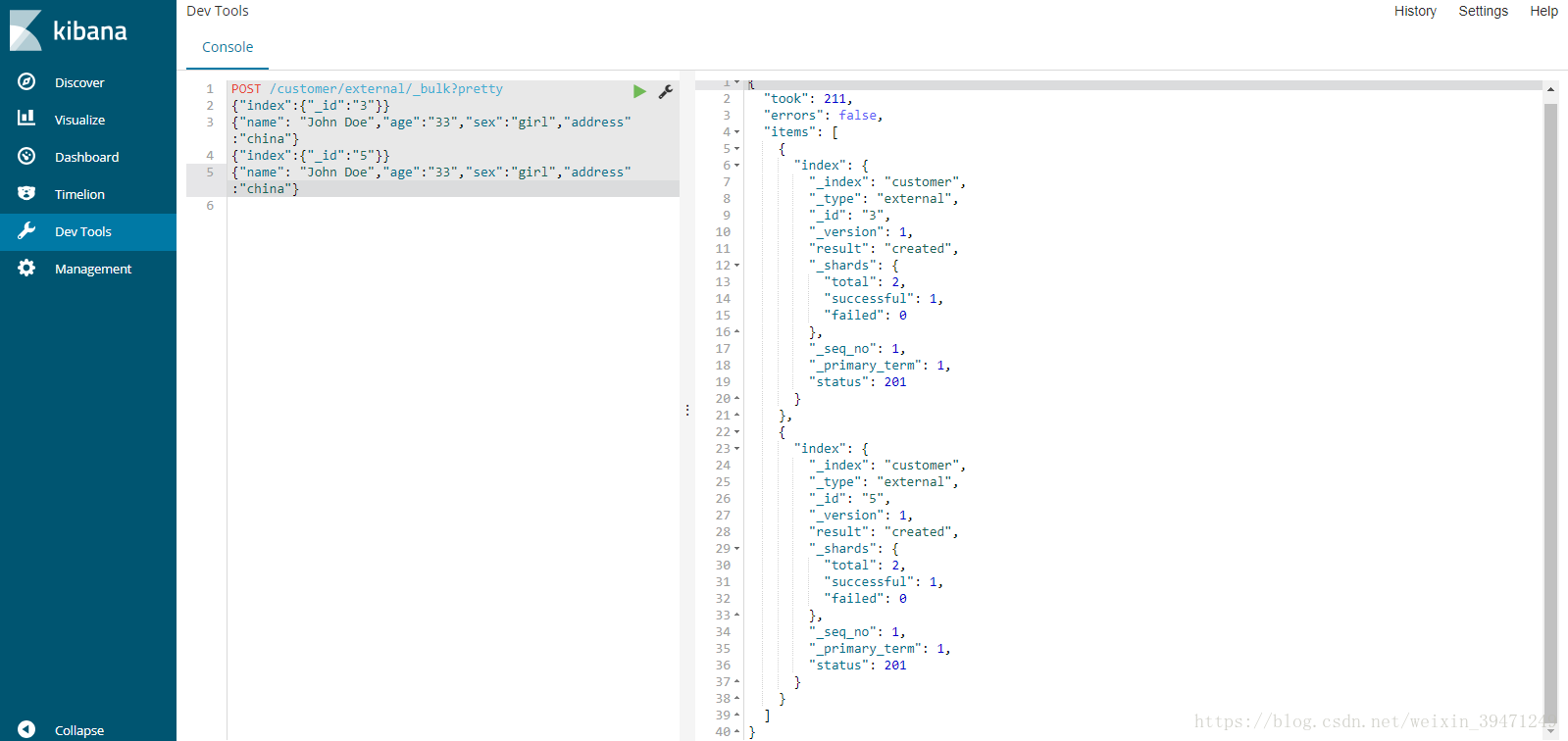Screen dimensions: 1568x741
Task: Open Management from the gear icon
Action: click(x=26, y=269)
